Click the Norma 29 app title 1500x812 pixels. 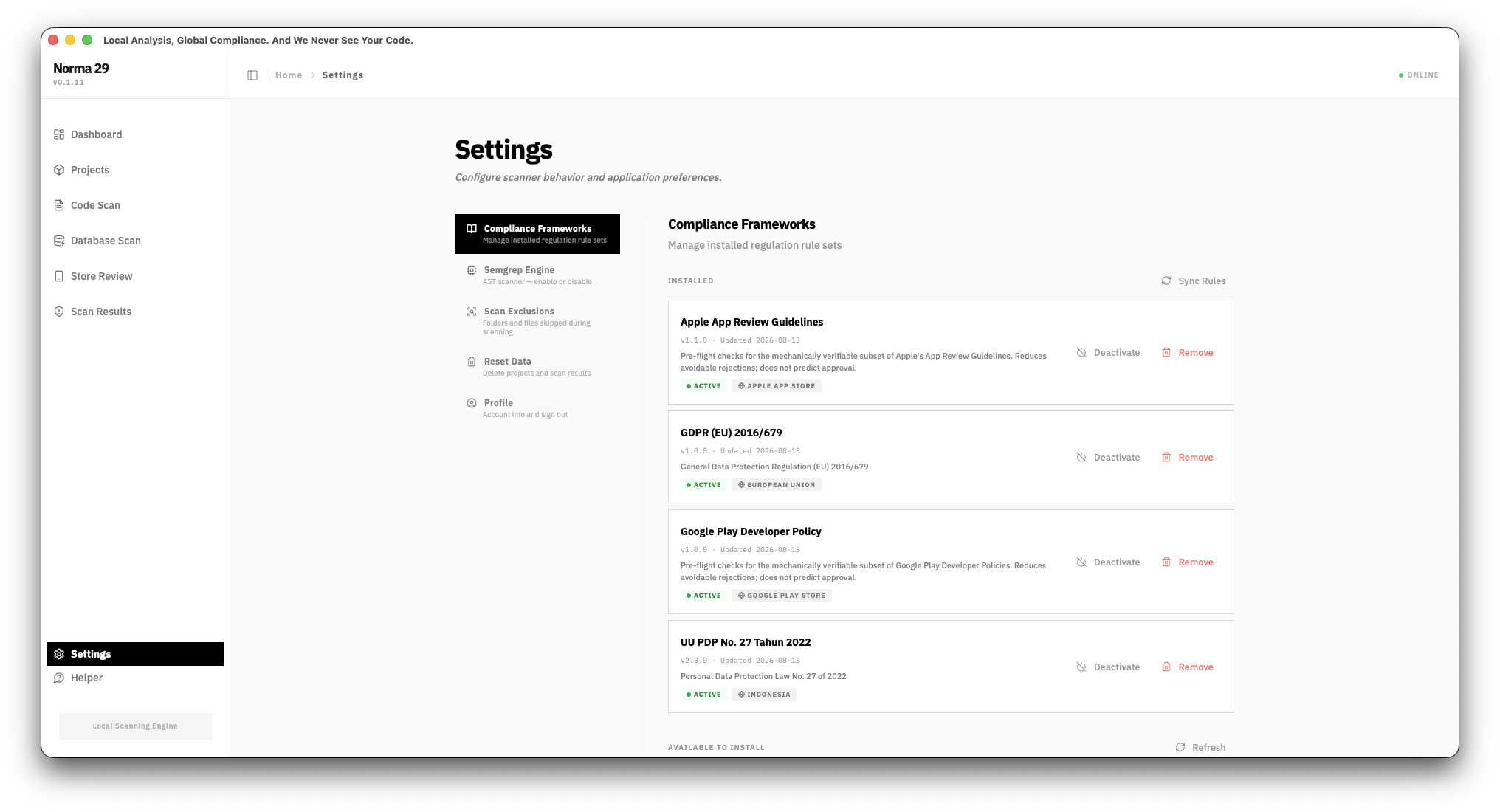81,69
